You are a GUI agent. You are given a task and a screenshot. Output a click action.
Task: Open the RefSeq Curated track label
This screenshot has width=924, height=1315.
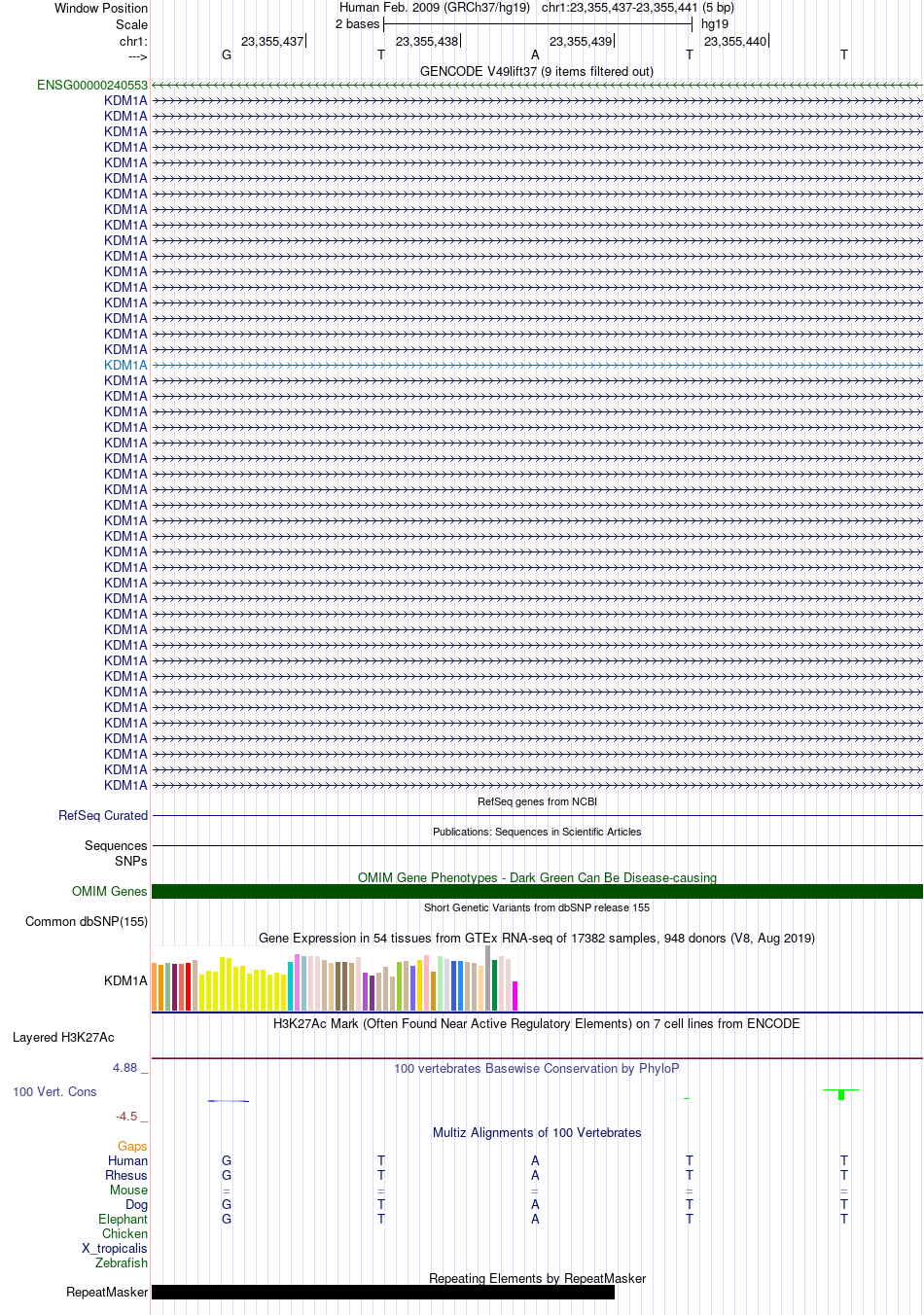(x=103, y=816)
